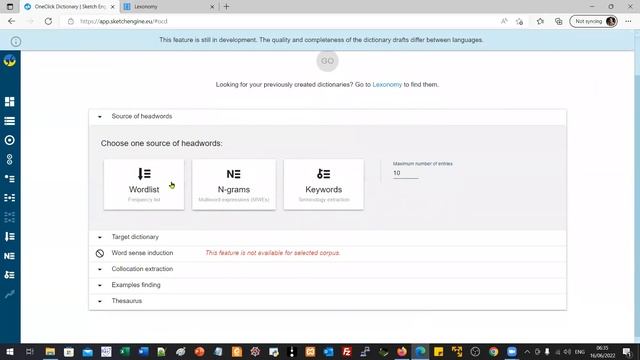Open the browser settings ellipsis menu
640x360 pixels.
click(x=628, y=21)
